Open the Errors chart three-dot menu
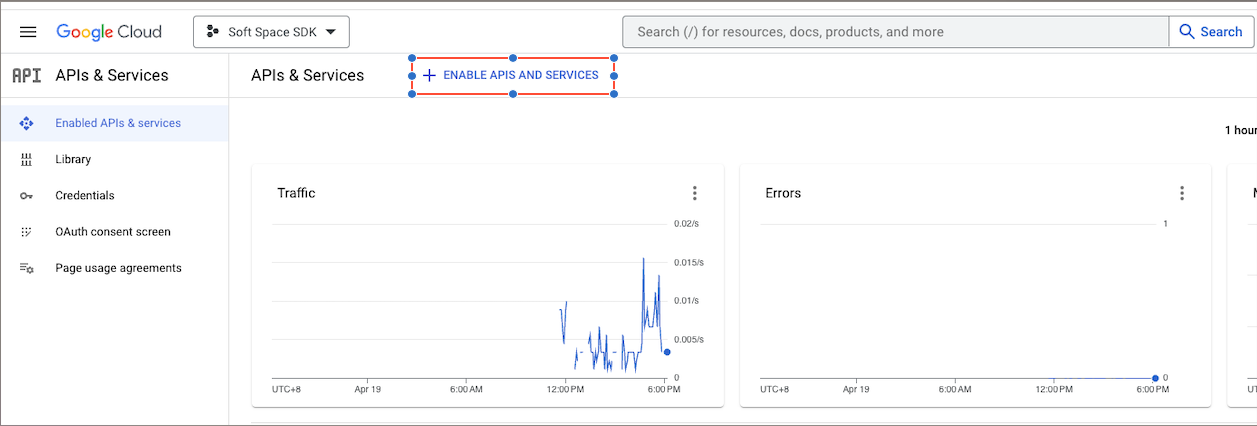Screen dimensions: 1257x426 tap(1182, 193)
